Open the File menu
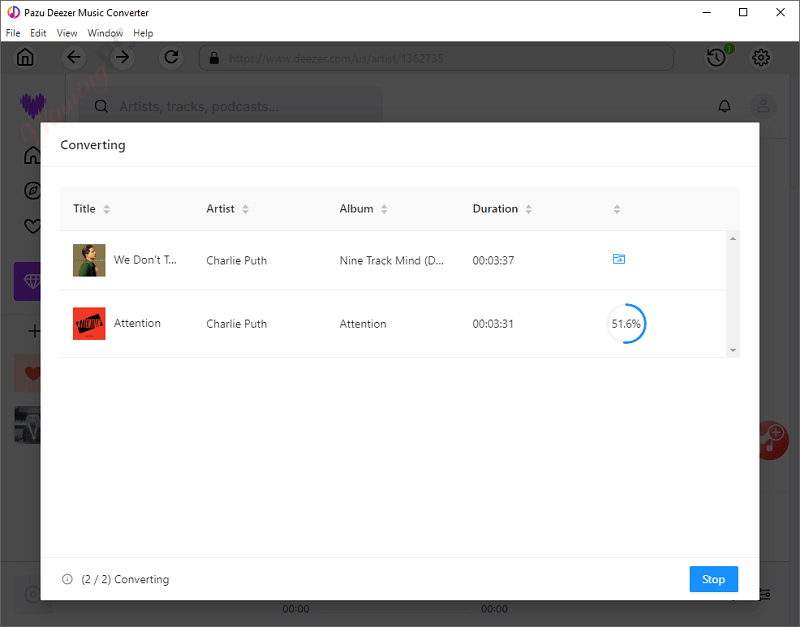 13,33
